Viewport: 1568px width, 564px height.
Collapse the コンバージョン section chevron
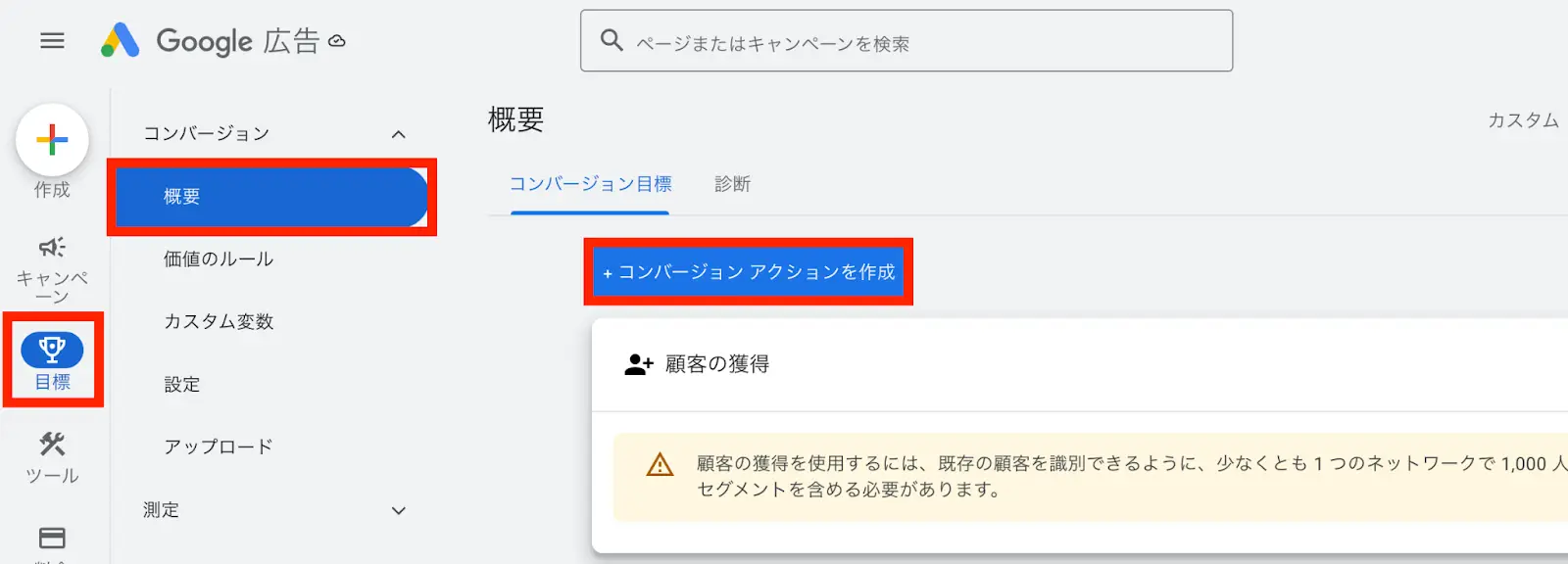point(398,134)
